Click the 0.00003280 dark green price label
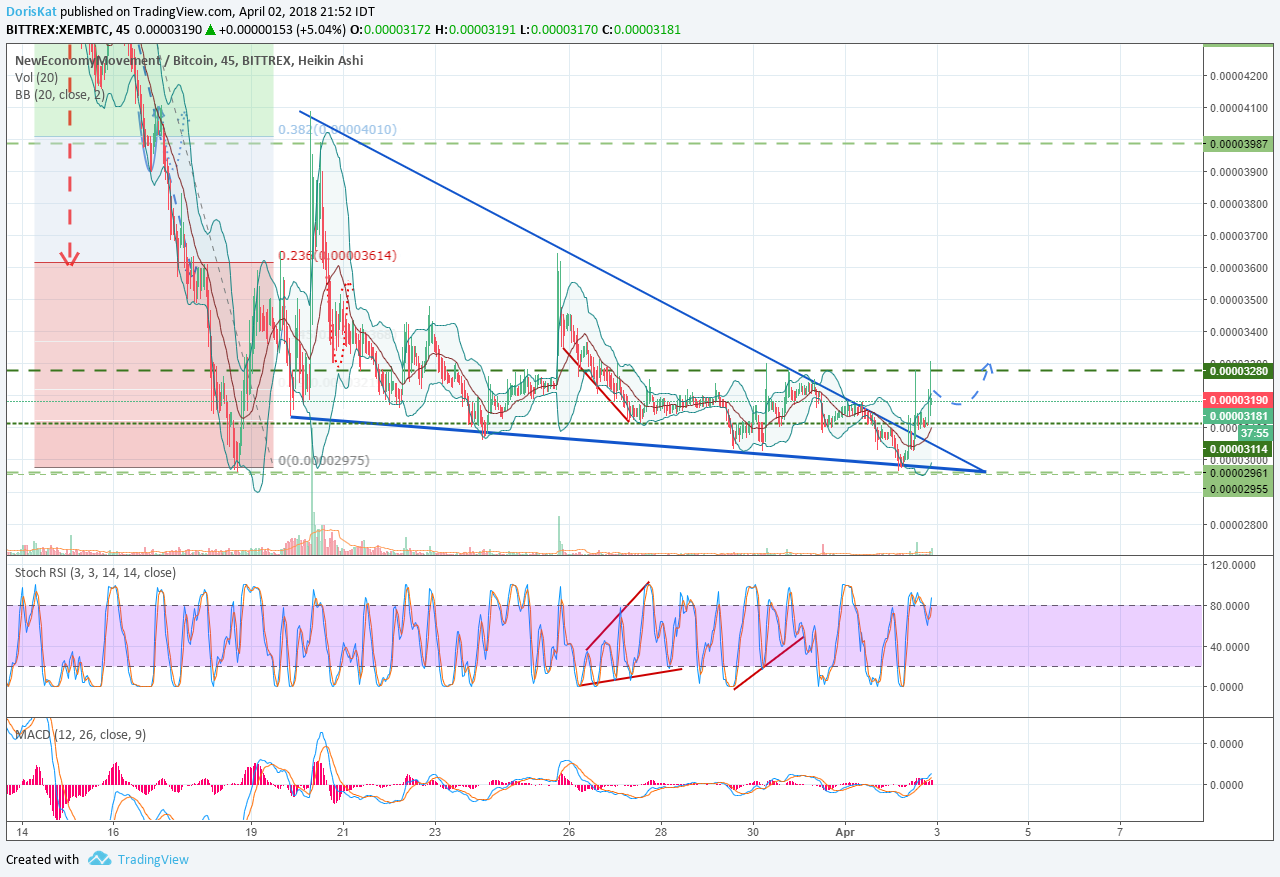 pyautogui.click(x=1238, y=371)
